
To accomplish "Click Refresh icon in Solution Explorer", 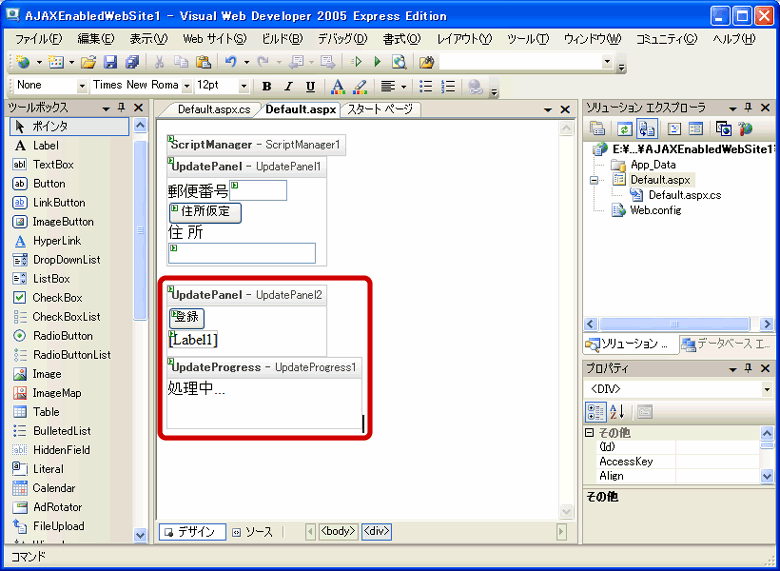I will pos(625,129).
